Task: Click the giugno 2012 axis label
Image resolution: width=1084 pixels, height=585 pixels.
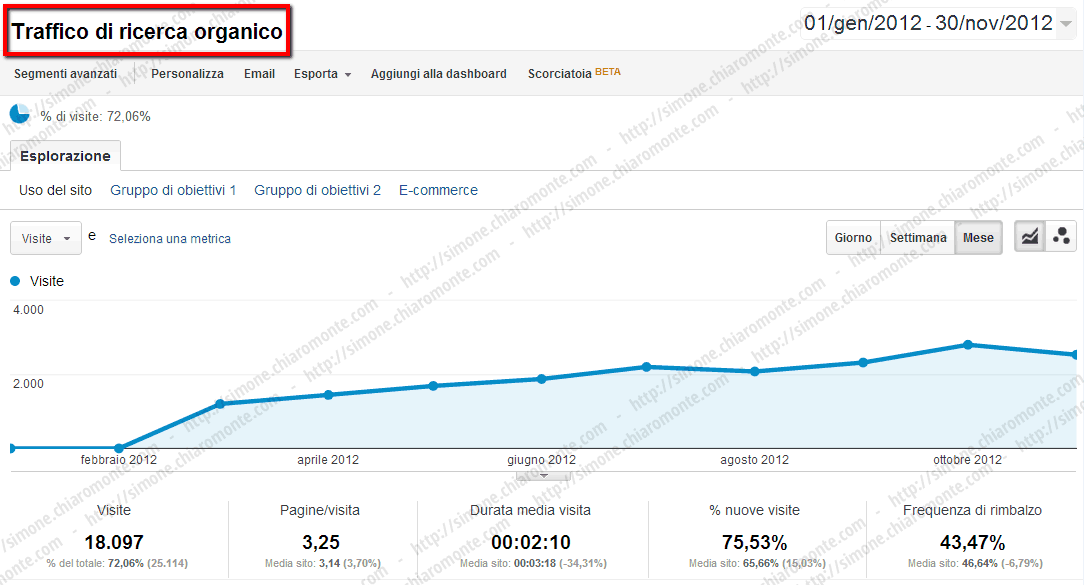Action: (541, 460)
